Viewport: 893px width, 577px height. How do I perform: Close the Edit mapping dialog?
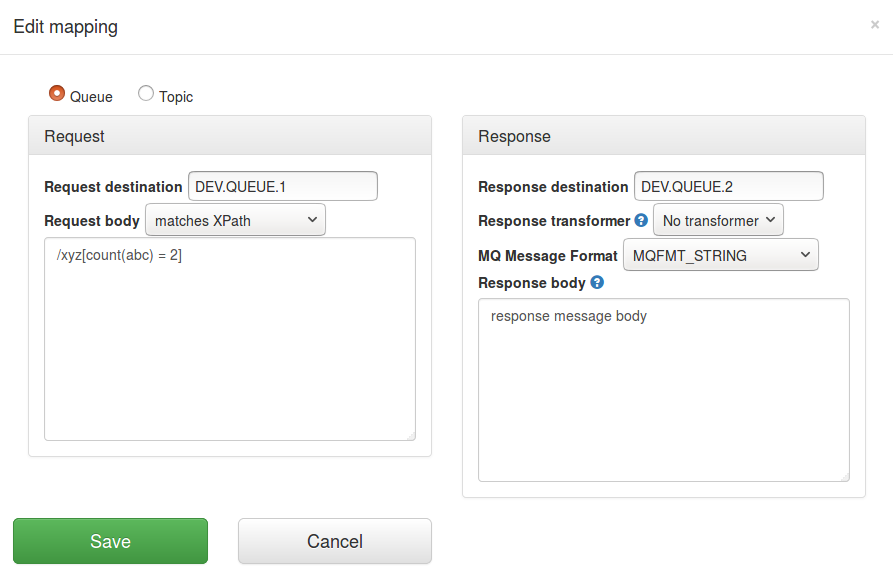(875, 25)
